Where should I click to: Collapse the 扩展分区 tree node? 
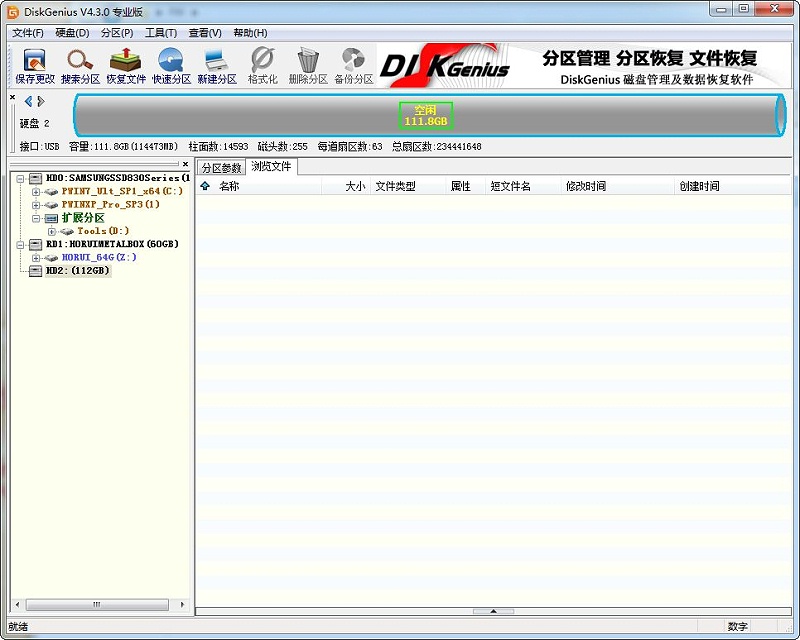point(34,218)
